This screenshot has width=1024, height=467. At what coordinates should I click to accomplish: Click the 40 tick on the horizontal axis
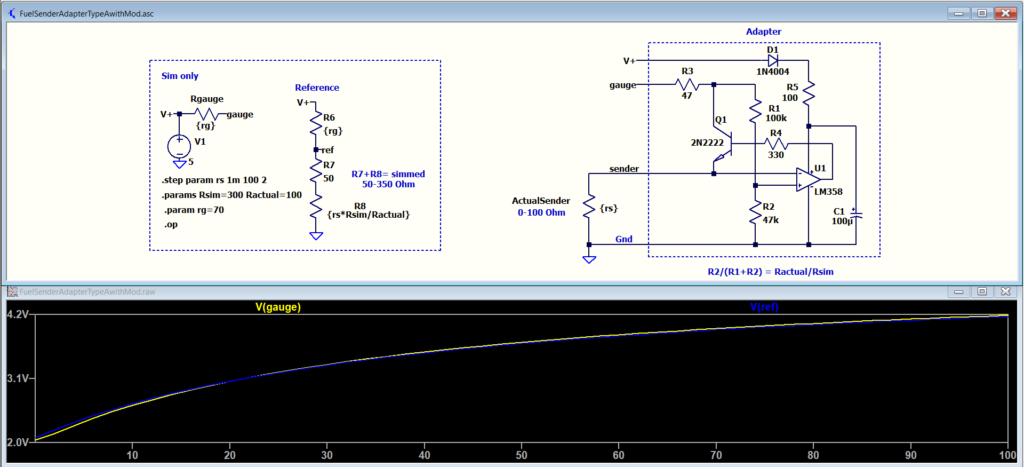(x=424, y=455)
